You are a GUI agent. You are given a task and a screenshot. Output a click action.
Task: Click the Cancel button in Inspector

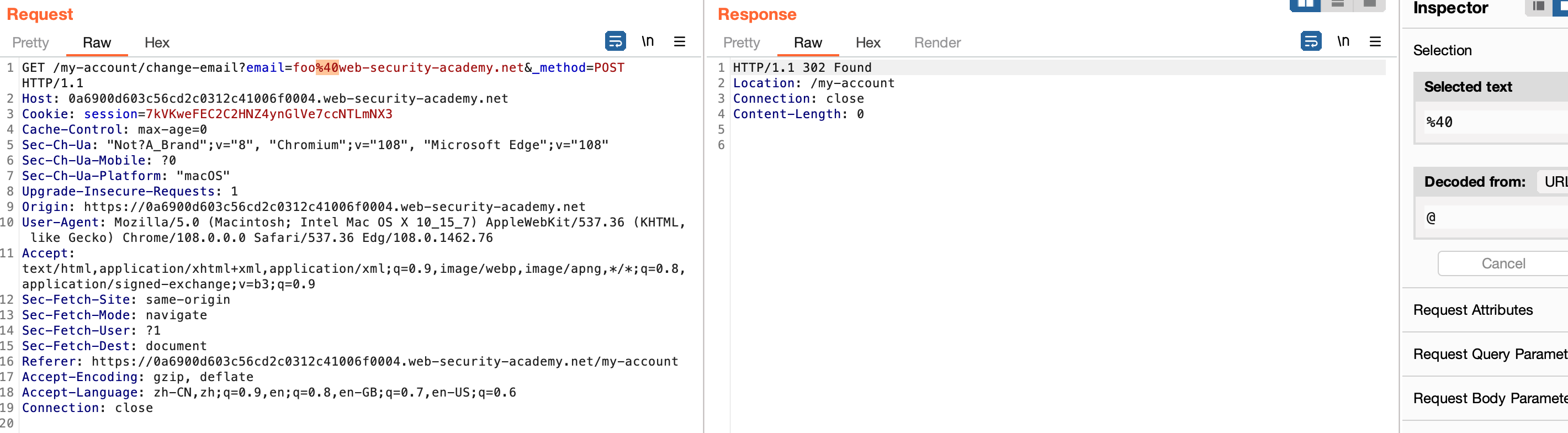1503,263
